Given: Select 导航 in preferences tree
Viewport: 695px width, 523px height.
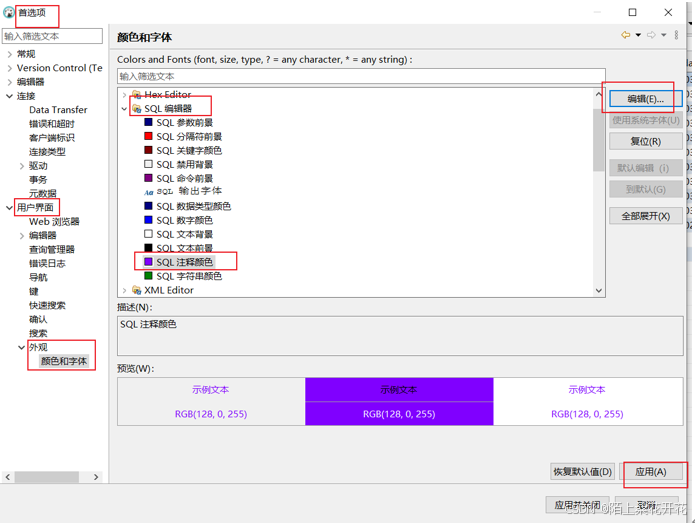Looking at the screenshot, I should tap(38, 277).
